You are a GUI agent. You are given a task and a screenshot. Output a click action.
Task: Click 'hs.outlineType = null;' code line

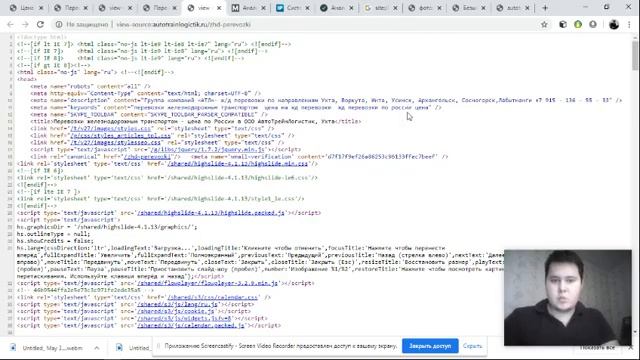(x=53, y=234)
